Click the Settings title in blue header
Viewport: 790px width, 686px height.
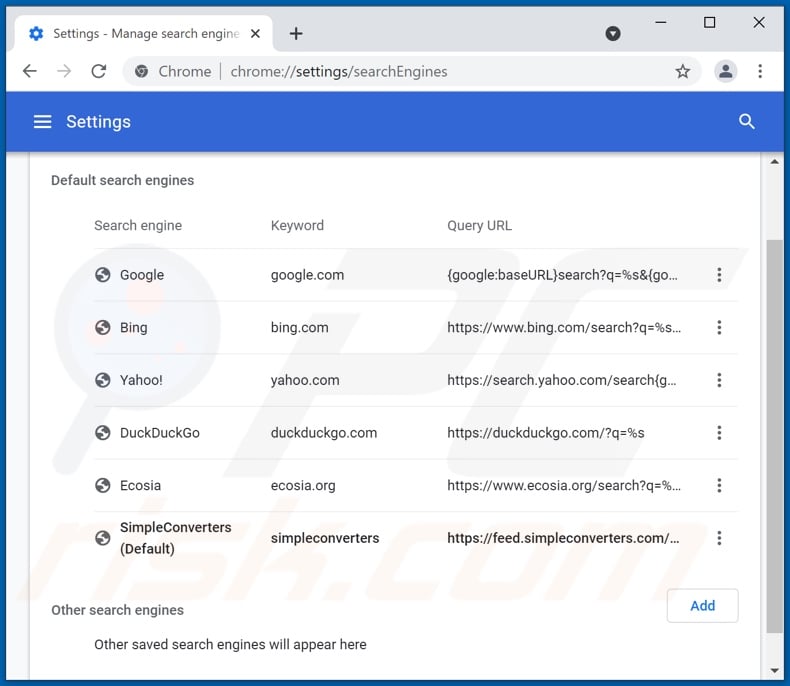point(98,121)
